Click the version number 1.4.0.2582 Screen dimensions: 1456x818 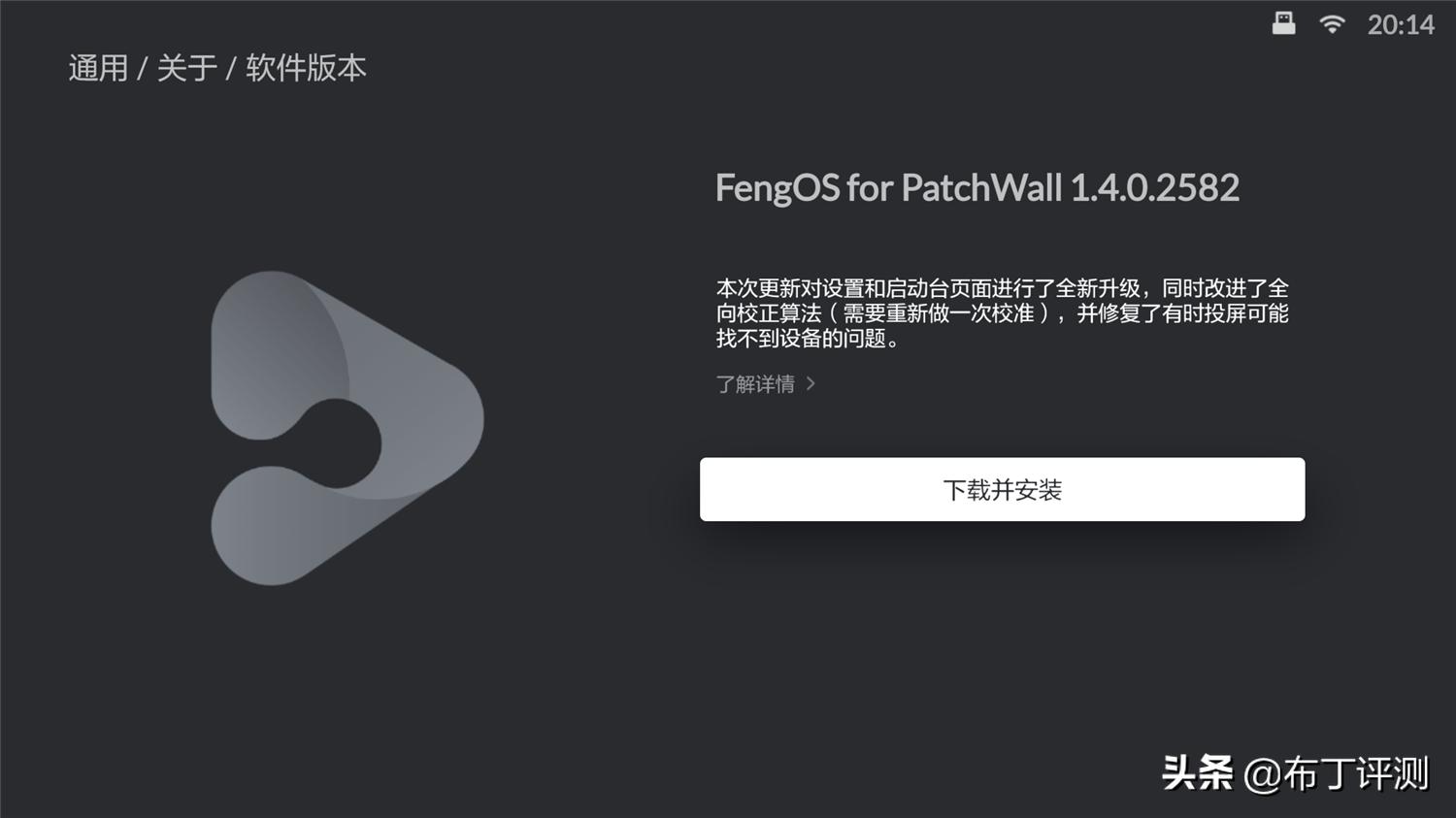[1154, 188]
